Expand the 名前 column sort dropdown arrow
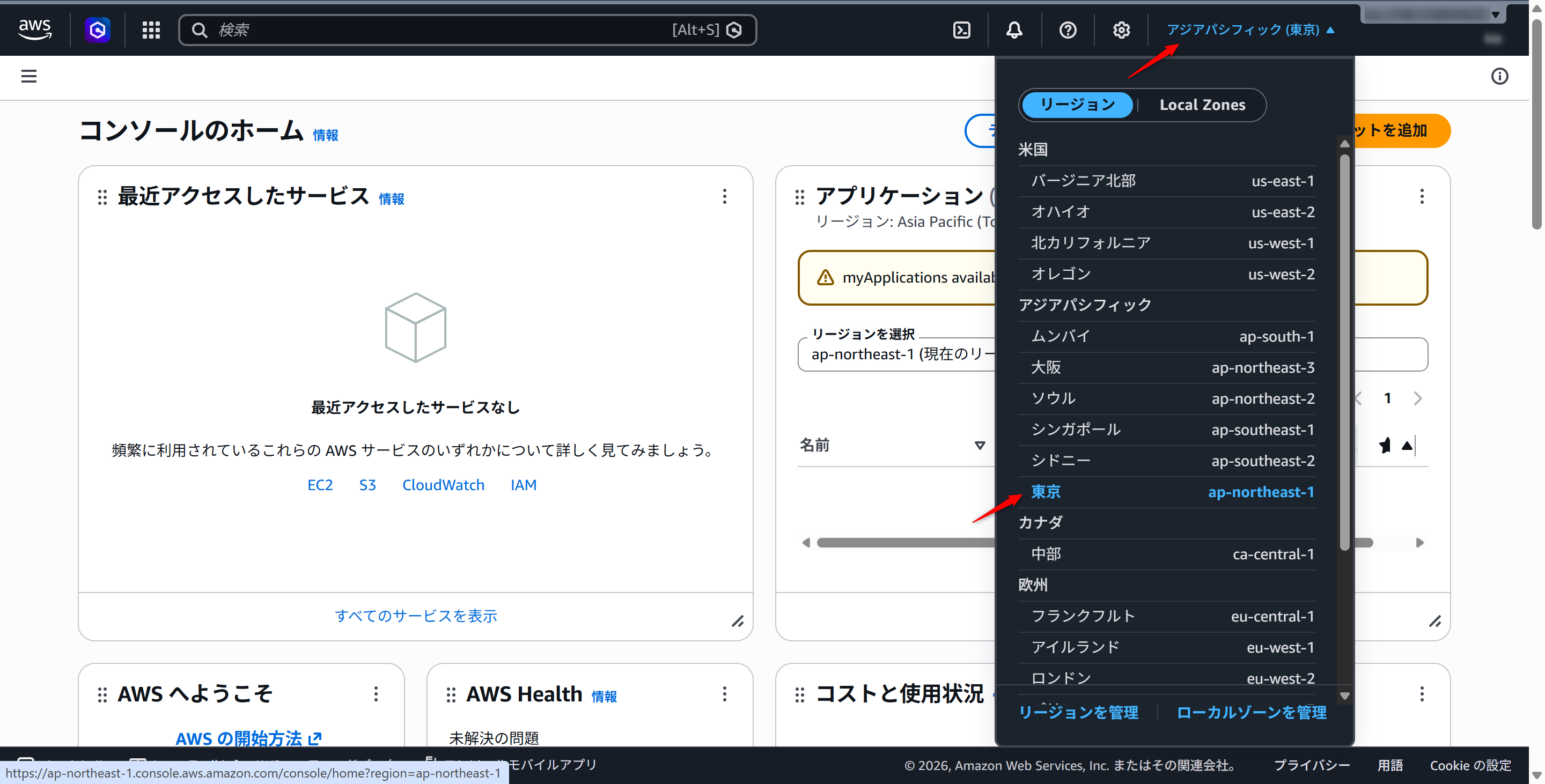This screenshot has height=784, width=1545. click(x=980, y=445)
